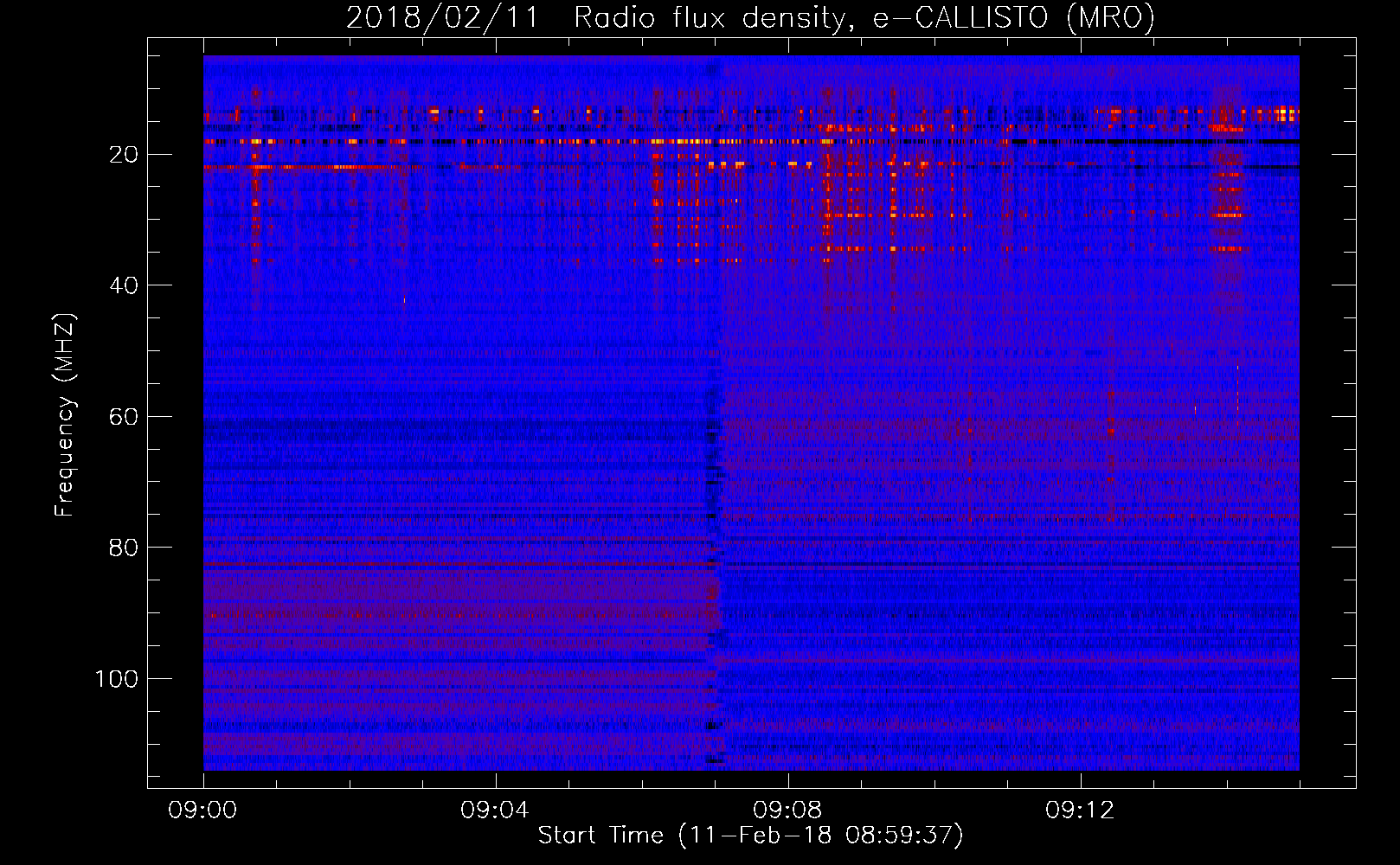The image size is (1400, 865).
Task: Click the plot title '2018/02/11 Radio flux density'
Action: [750, 17]
